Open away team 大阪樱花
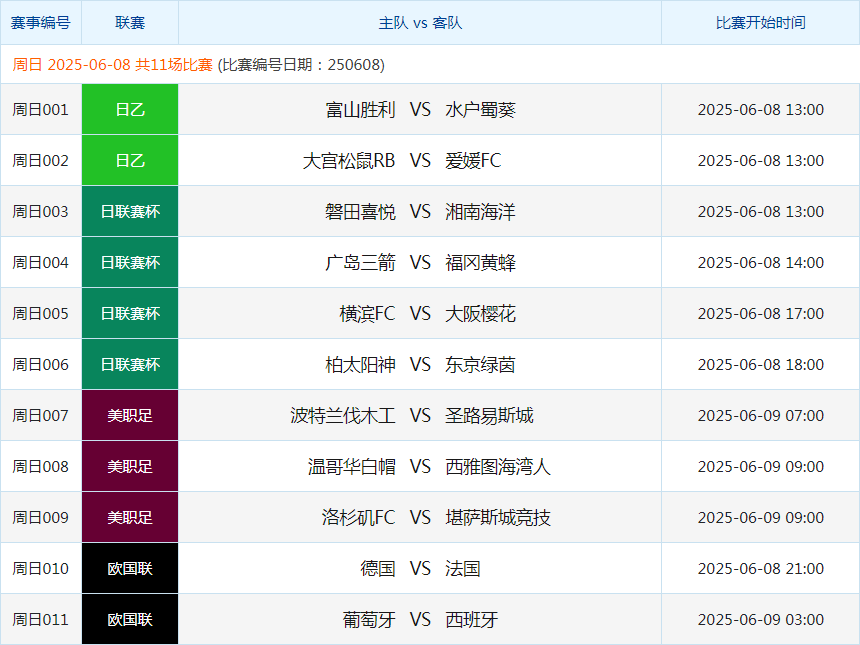860x645 pixels. (480, 314)
